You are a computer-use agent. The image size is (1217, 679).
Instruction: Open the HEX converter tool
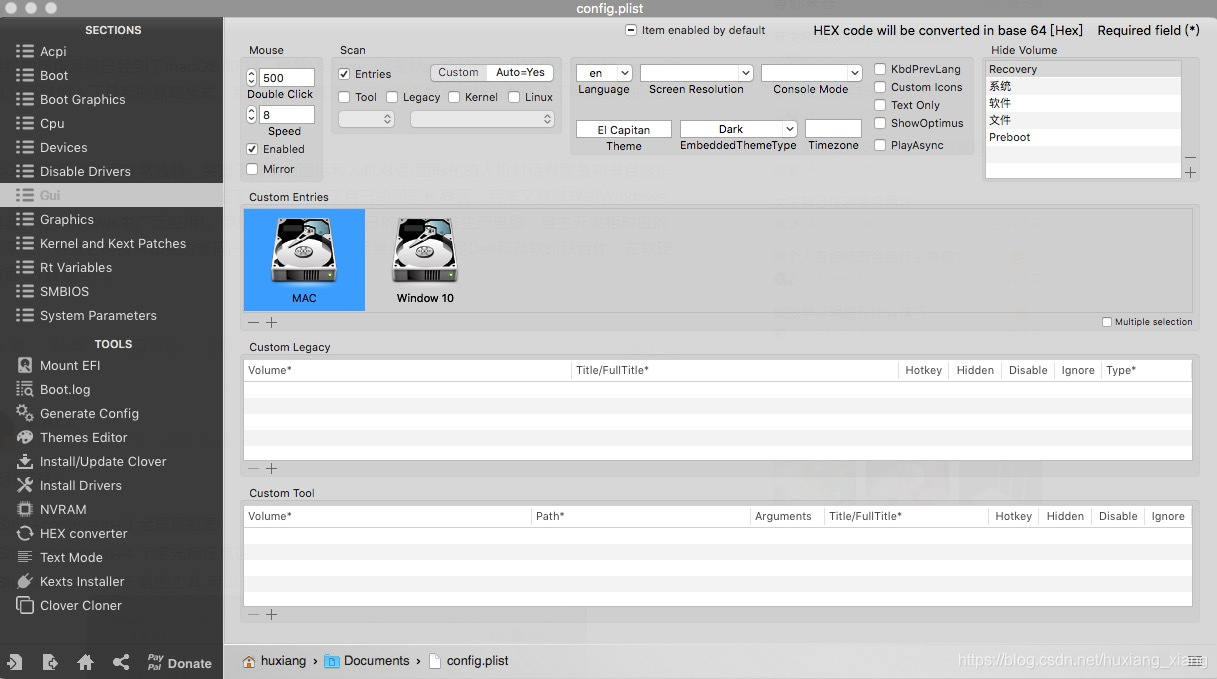click(83, 533)
